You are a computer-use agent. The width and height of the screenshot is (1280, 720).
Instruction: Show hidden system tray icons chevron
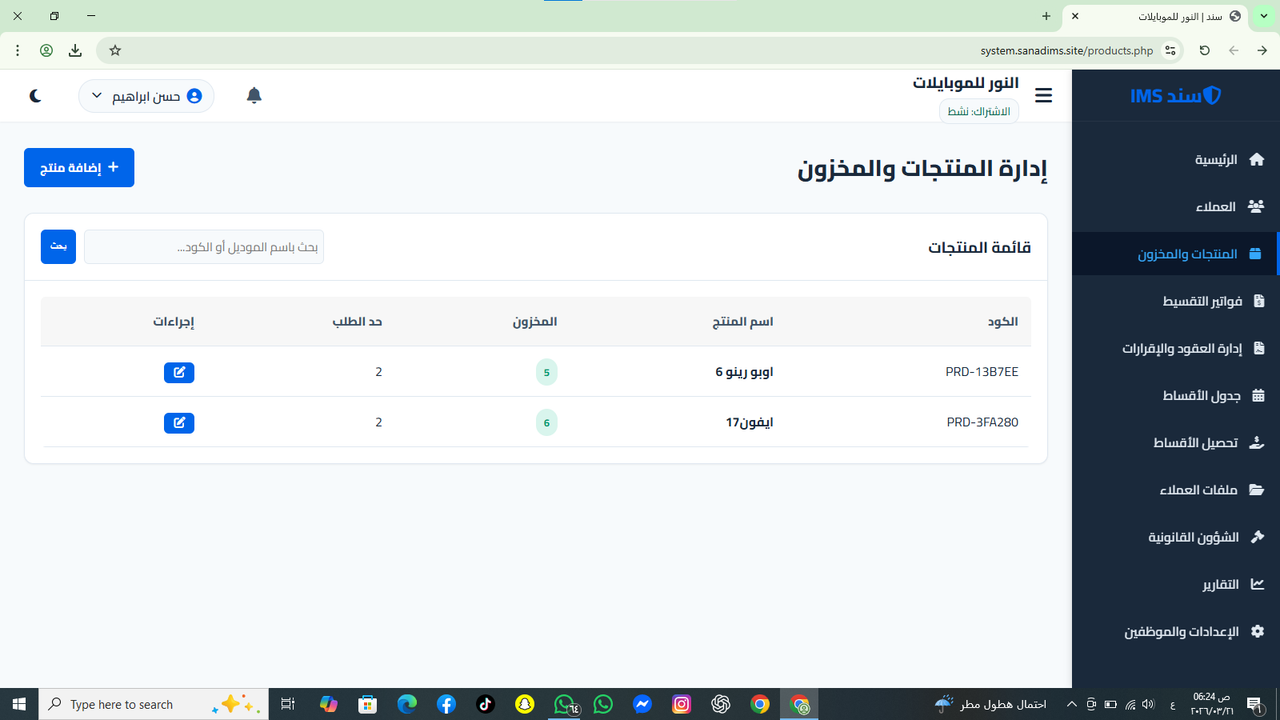[1072, 704]
